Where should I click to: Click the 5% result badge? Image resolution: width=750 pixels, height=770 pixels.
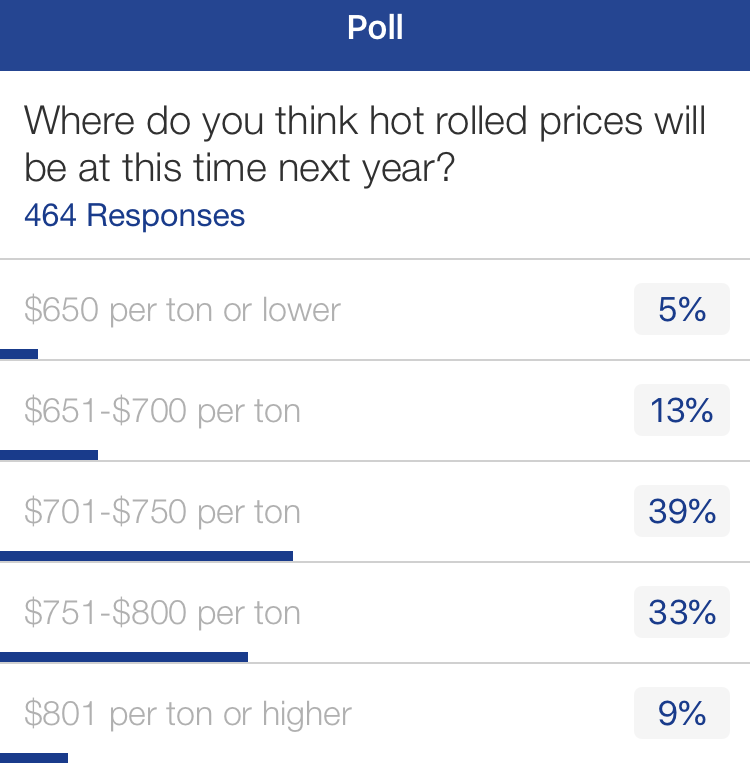[x=682, y=310]
